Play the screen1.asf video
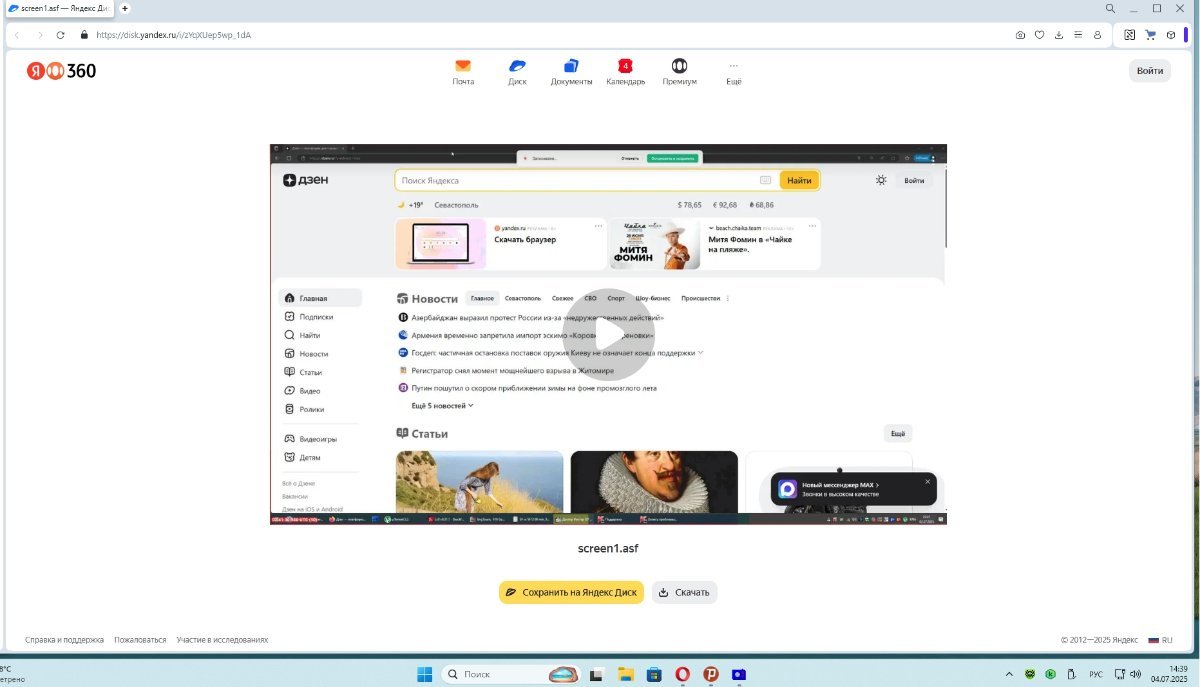This screenshot has height=687, width=1200. (608, 334)
